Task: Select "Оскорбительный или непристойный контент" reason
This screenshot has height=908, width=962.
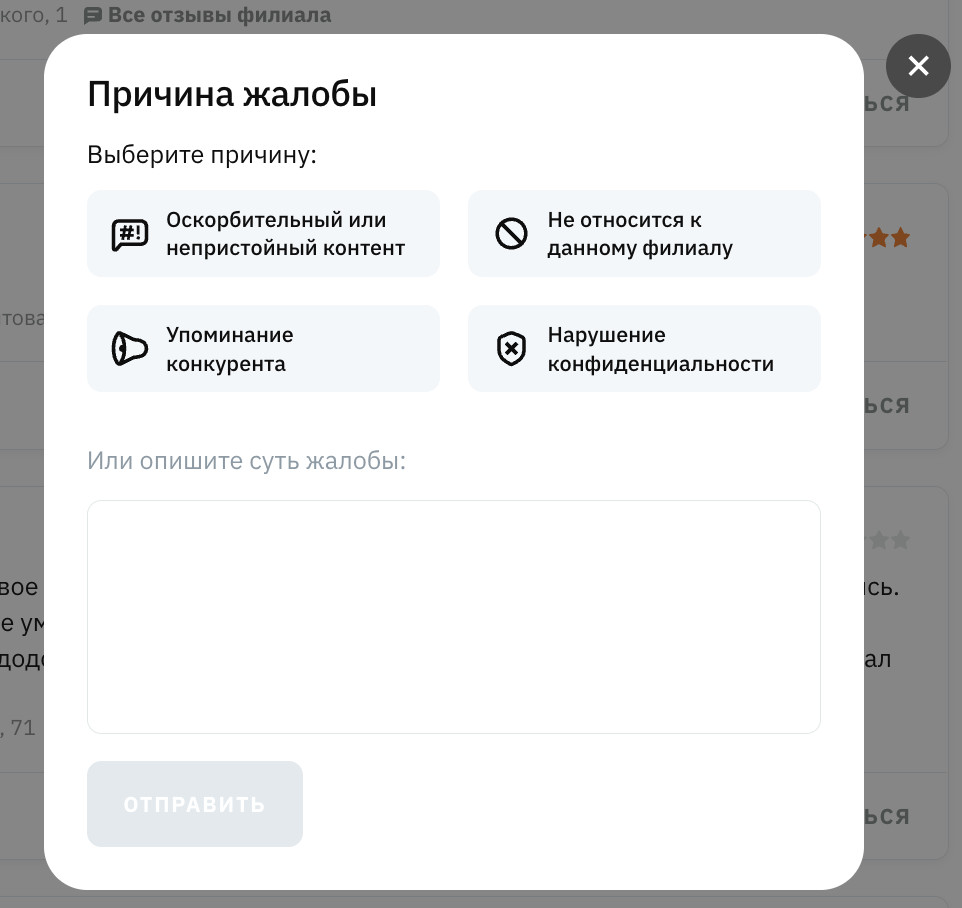Action: [x=285, y=234]
